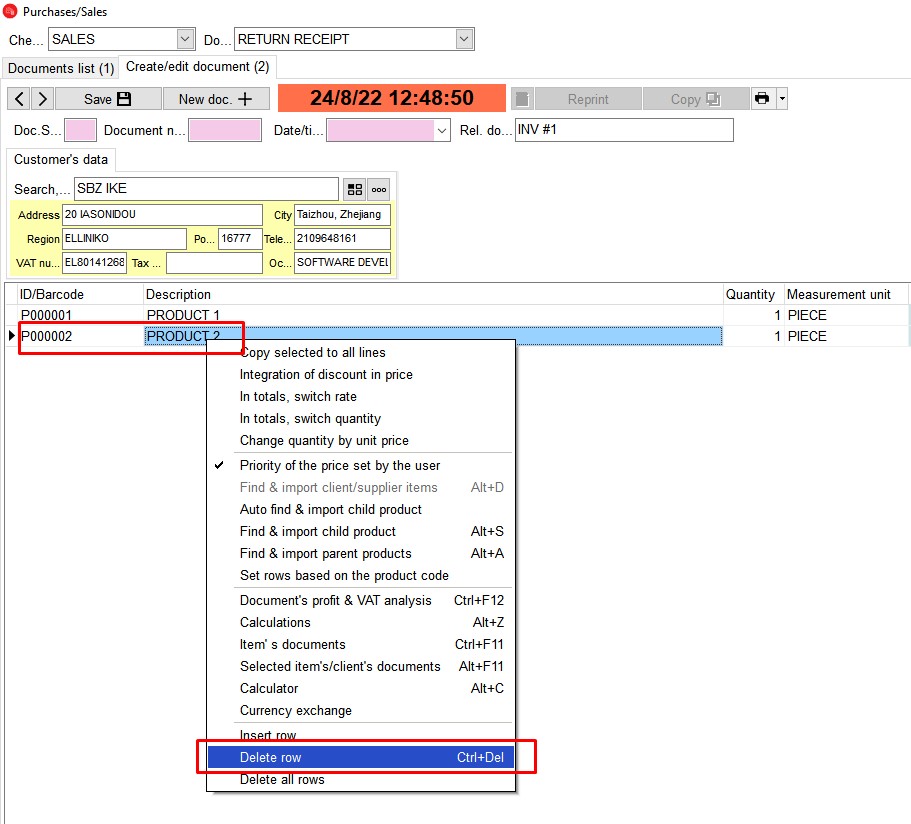Click the Reprint button
911x824 pixels.
click(x=588, y=99)
